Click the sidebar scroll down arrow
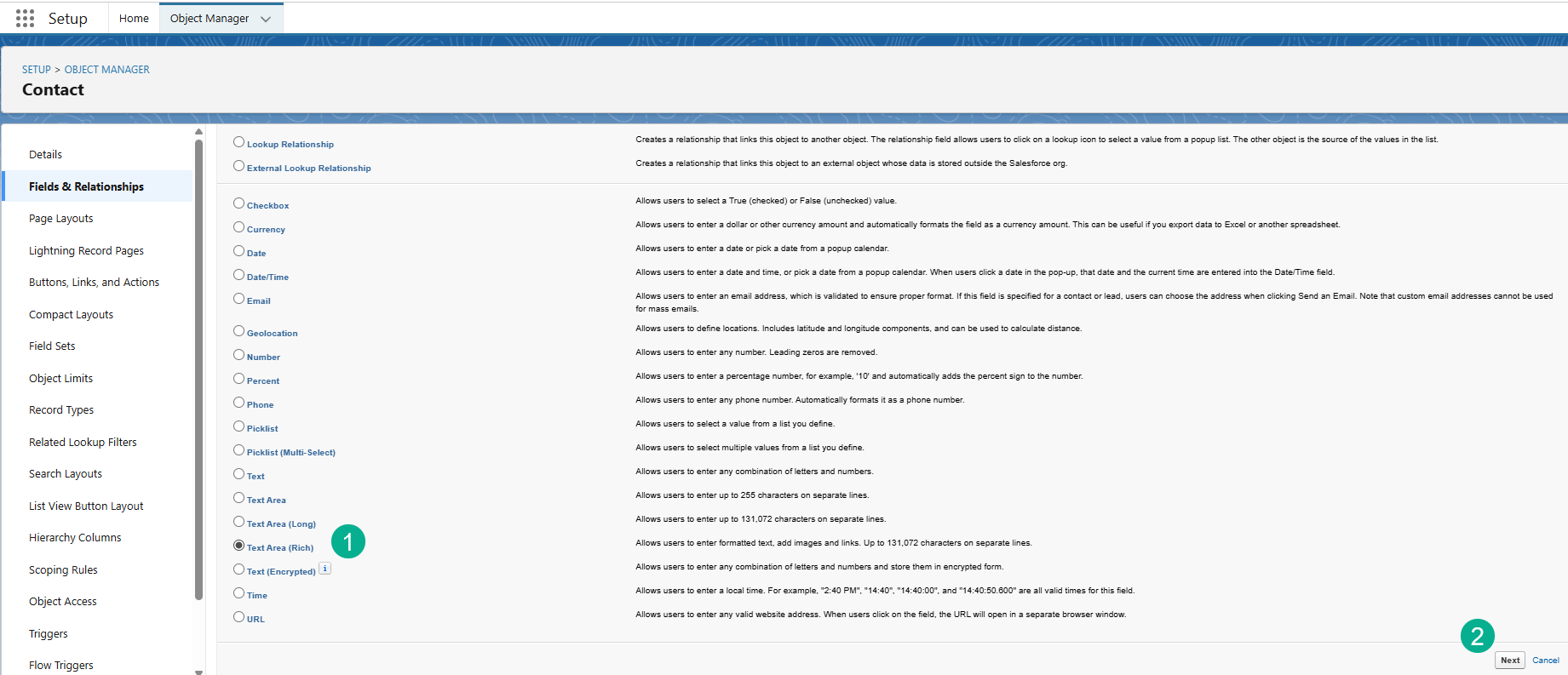This screenshot has width=1568, height=675. (x=198, y=672)
